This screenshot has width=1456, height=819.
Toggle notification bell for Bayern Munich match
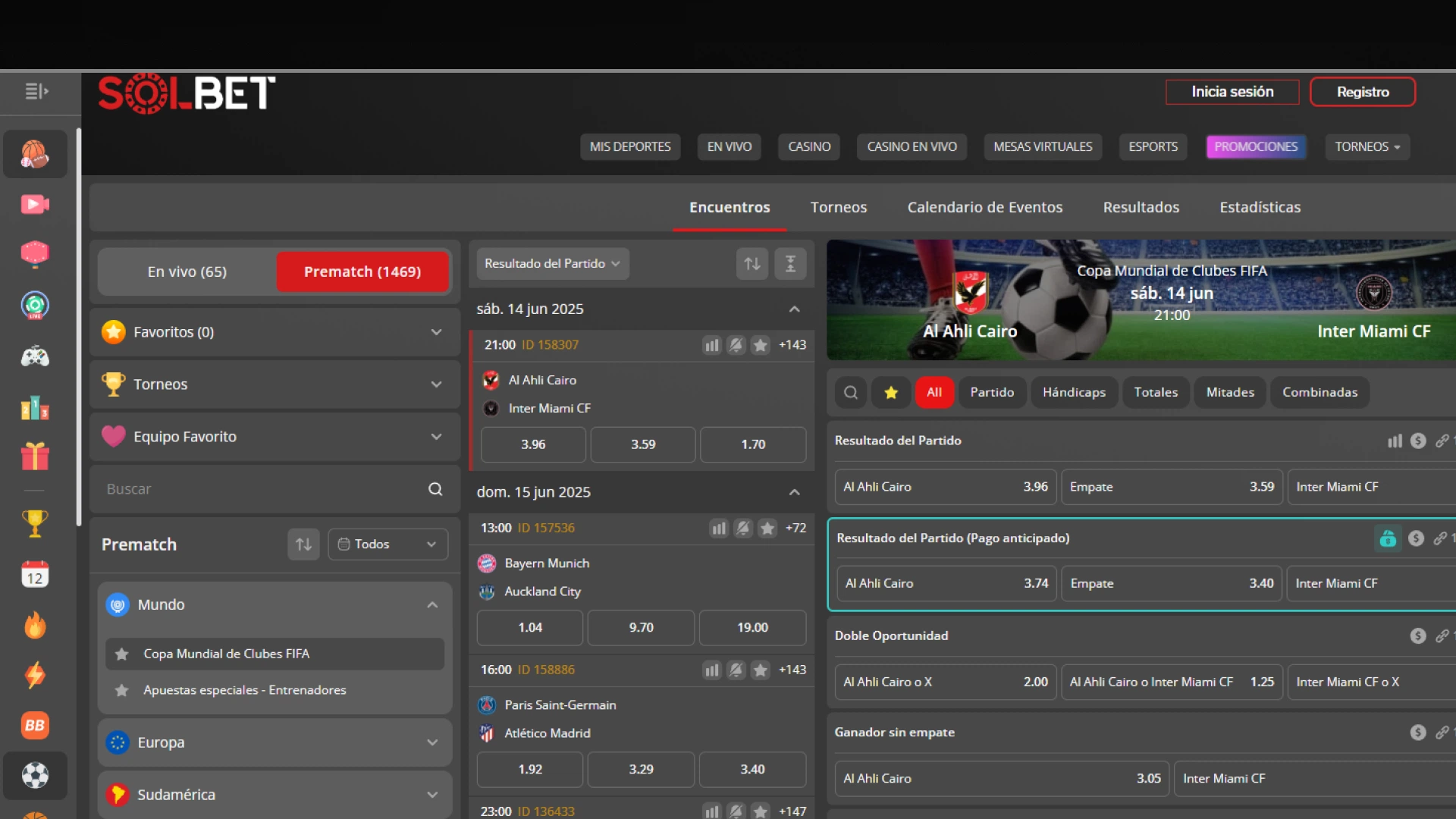(743, 529)
